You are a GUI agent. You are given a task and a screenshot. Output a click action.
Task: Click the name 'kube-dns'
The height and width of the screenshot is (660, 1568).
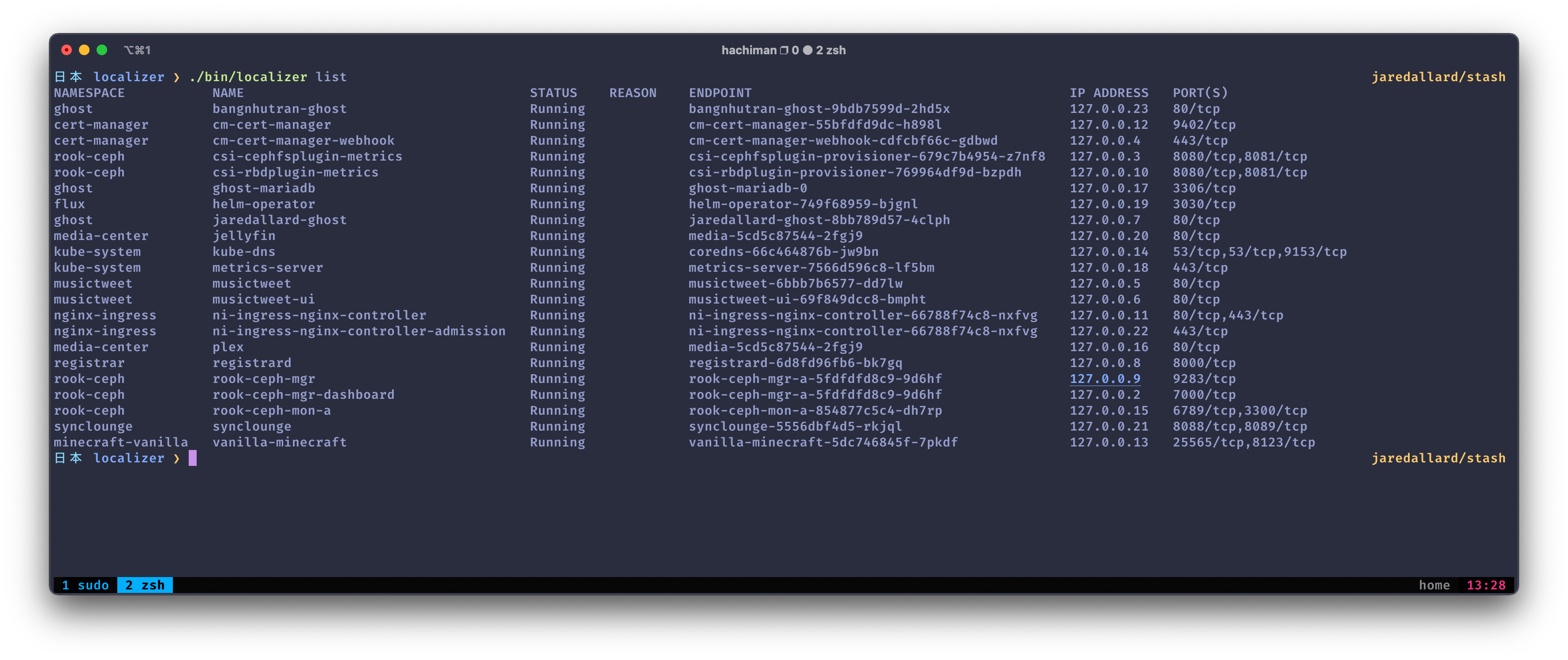[x=243, y=251]
